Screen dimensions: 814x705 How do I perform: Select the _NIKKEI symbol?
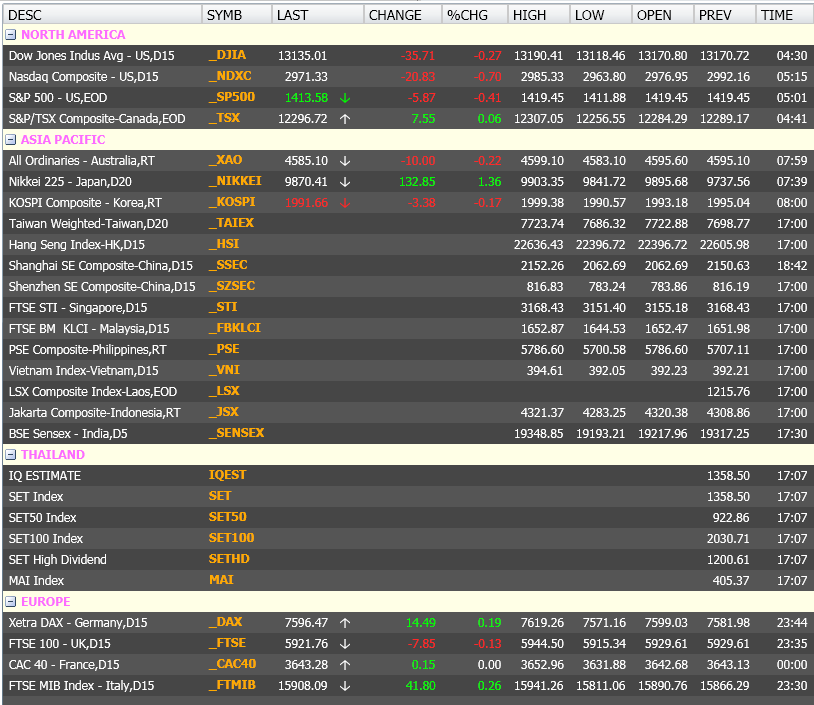(x=235, y=181)
